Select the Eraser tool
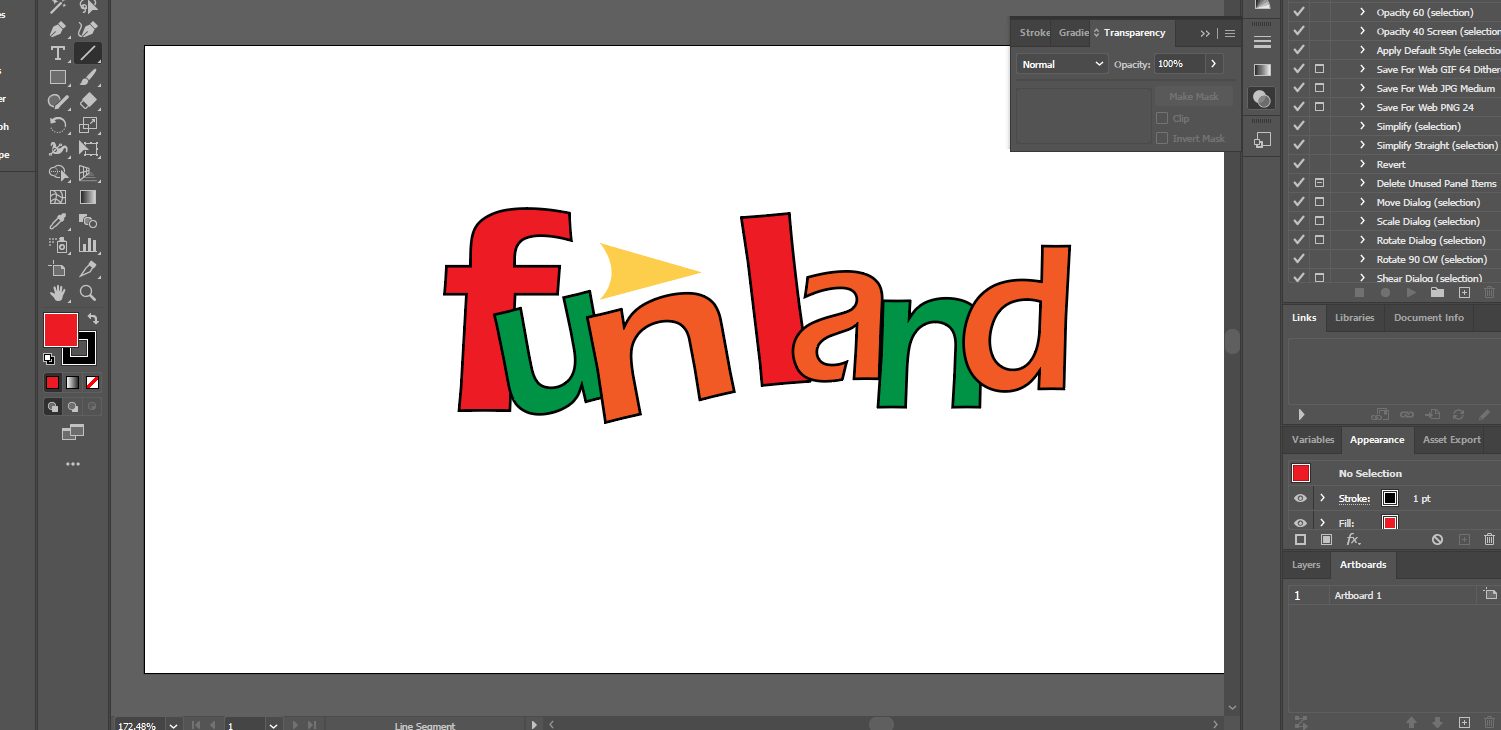The width and height of the screenshot is (1501, 730). click(88, 101)
